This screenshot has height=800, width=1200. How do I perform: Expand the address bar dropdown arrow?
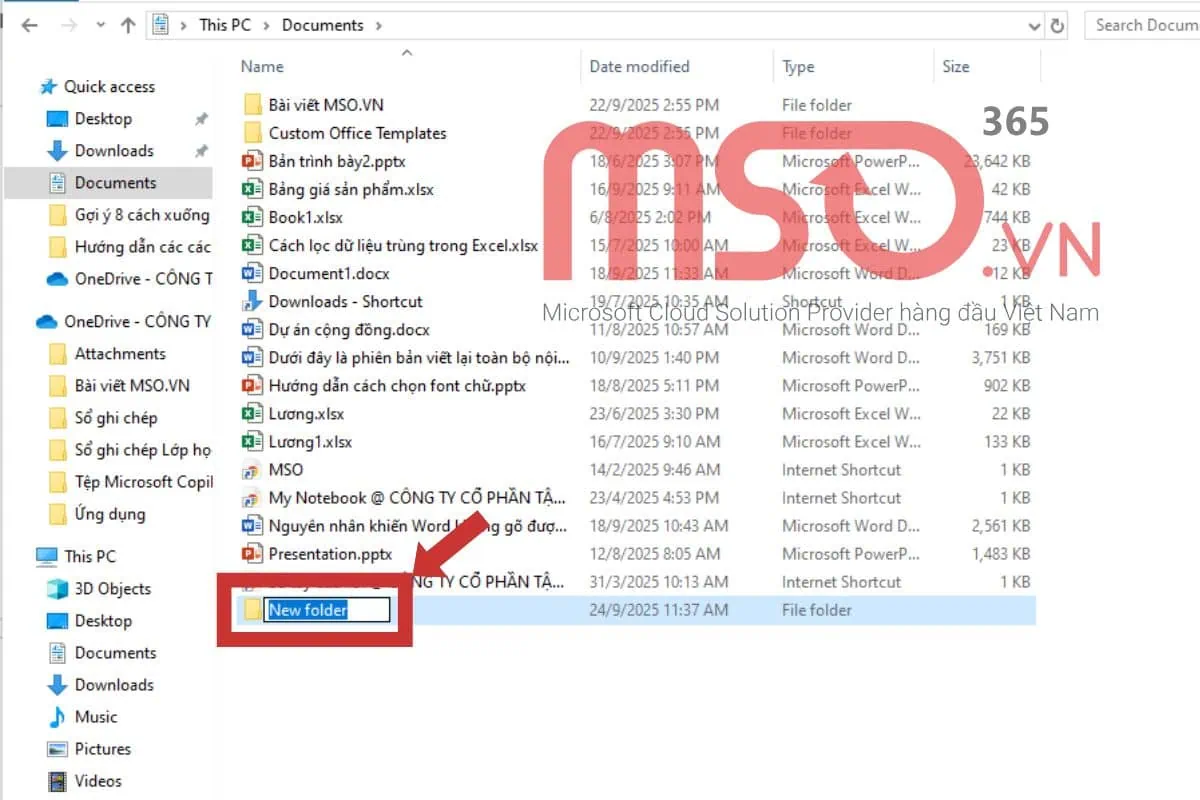coord(1035,25)
